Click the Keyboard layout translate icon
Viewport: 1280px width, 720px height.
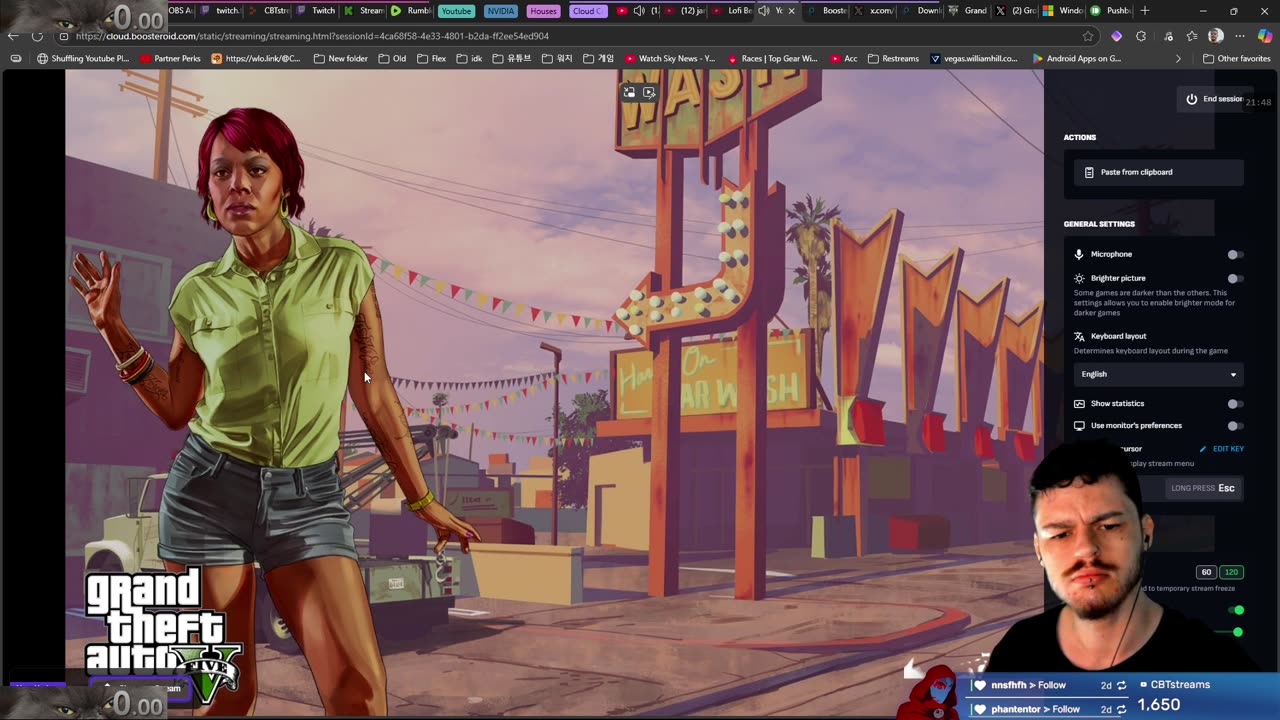[1079, 336]
